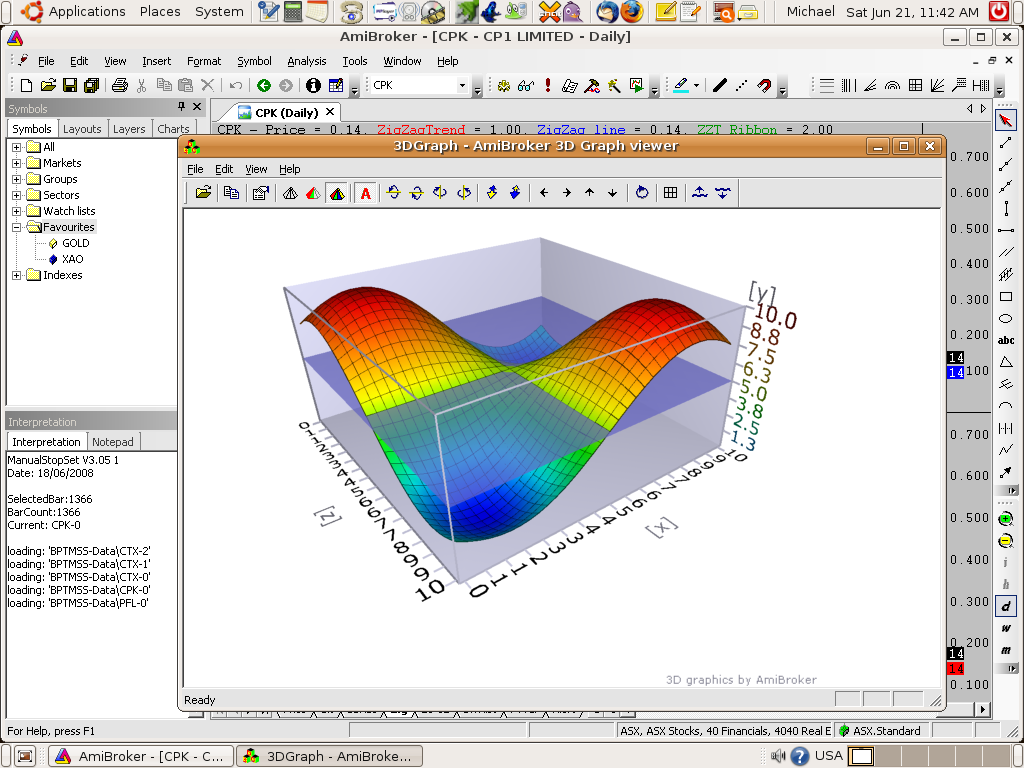Screen dimensions: 1024x768
Task: Click Save floppy icon in AmiBroker toolbar
Action: coord(70,85)
